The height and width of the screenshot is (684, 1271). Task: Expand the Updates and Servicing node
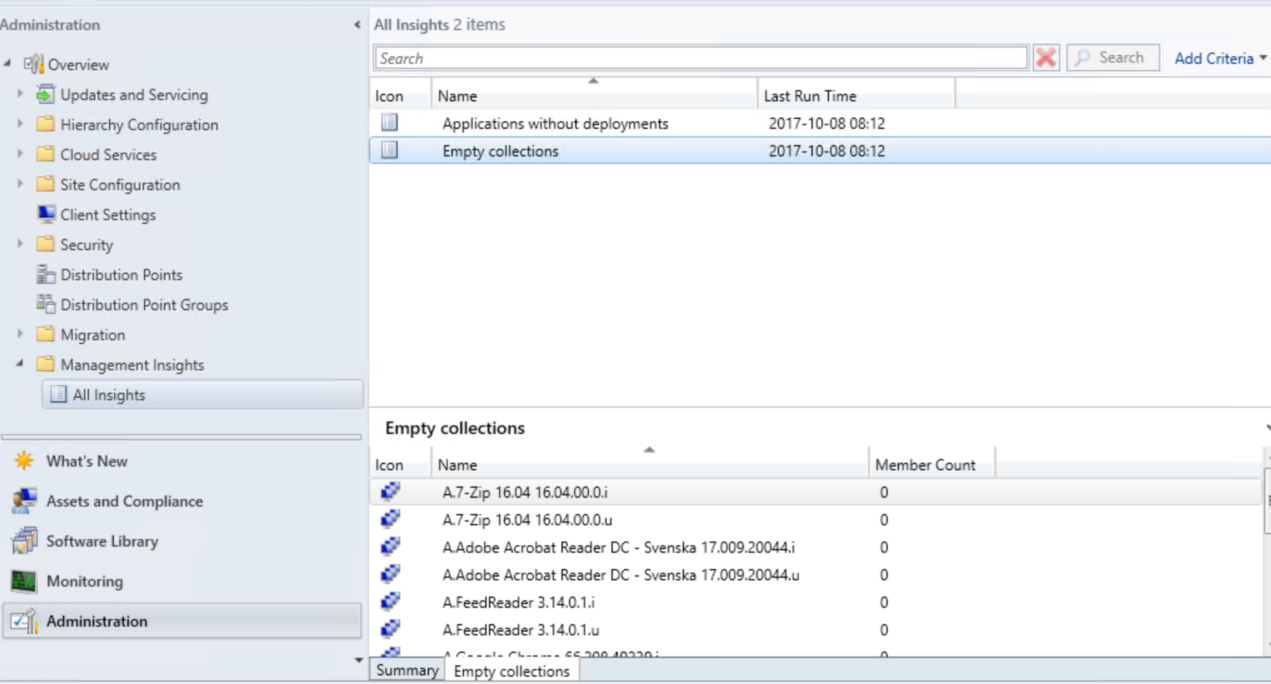(21, 94)
